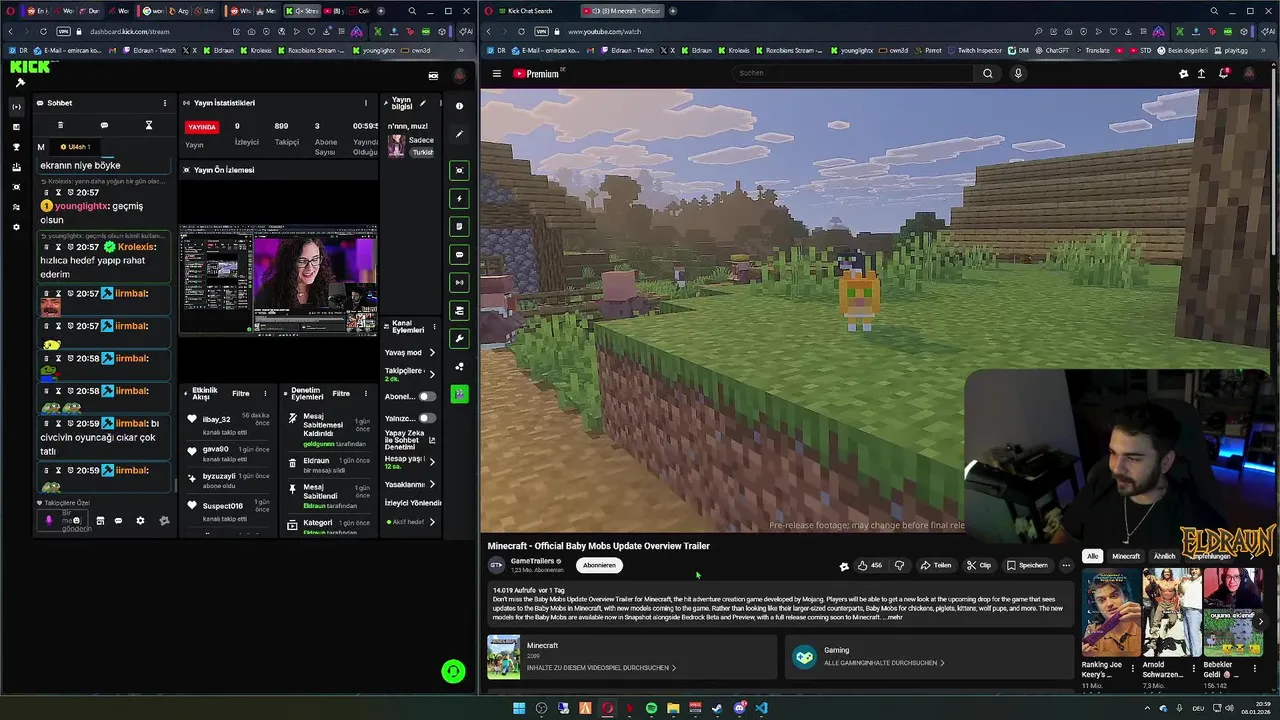Click the hourglass icon in Sohbet chat toolbar

(148, 125)
